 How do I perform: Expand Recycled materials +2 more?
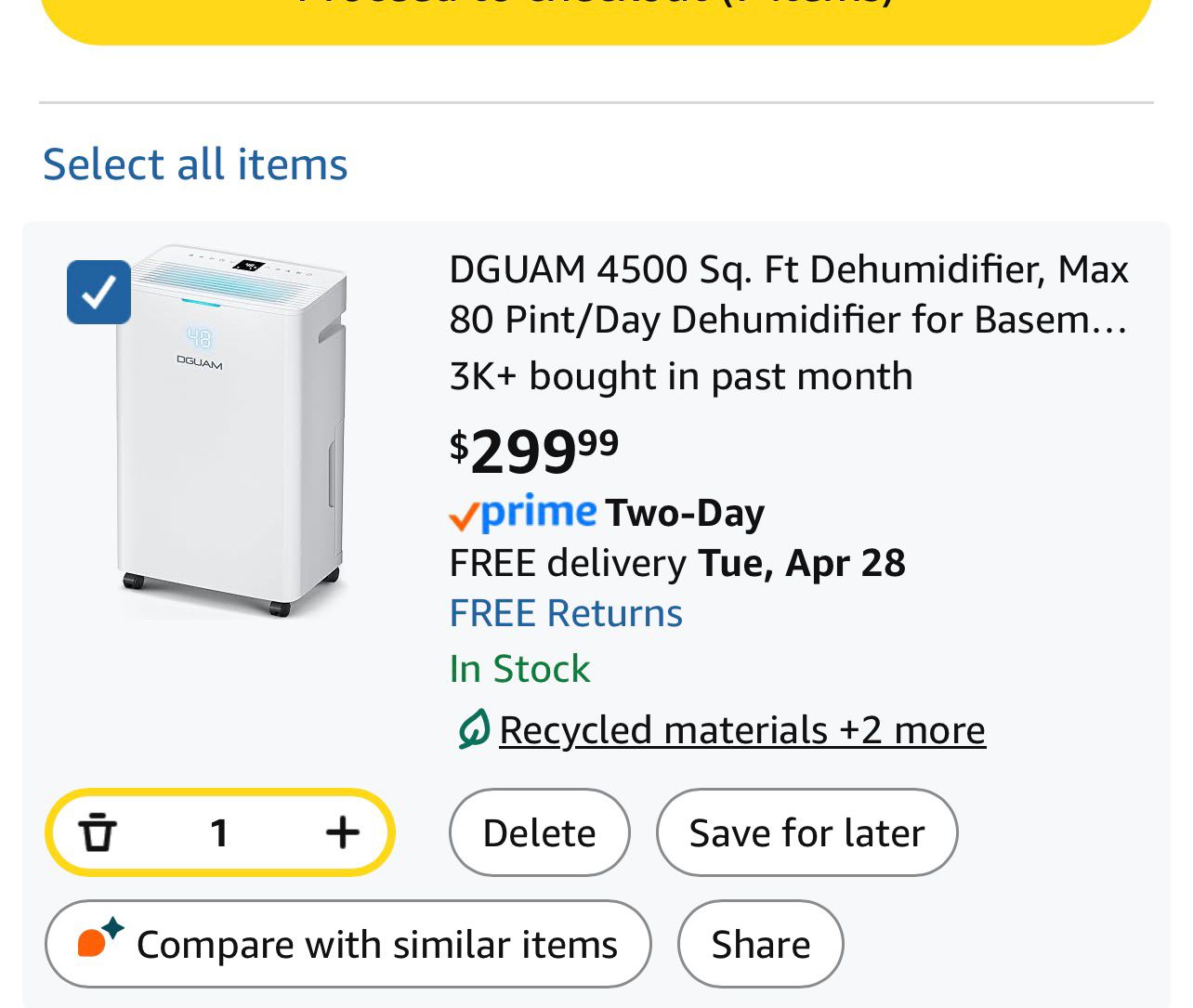pyautogui.click(x=741, y=730)
